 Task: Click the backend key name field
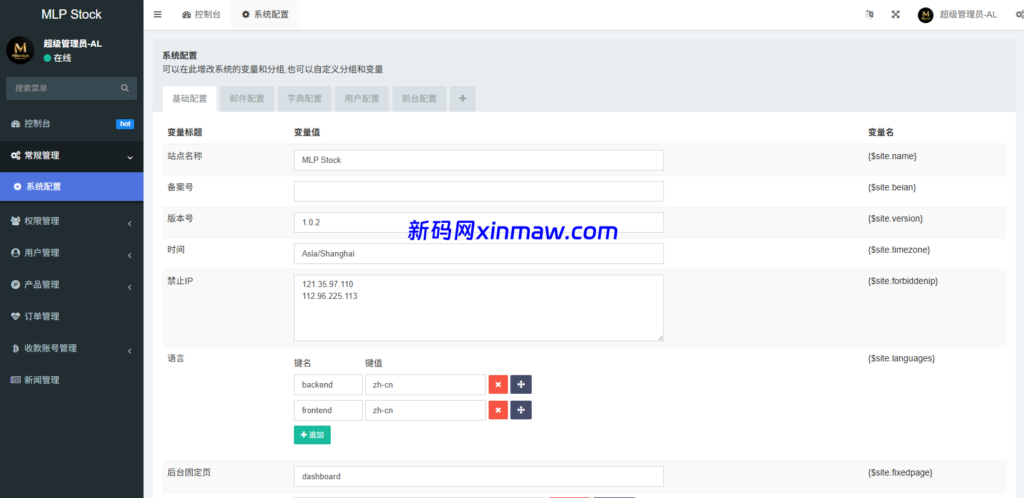[328, 384]
